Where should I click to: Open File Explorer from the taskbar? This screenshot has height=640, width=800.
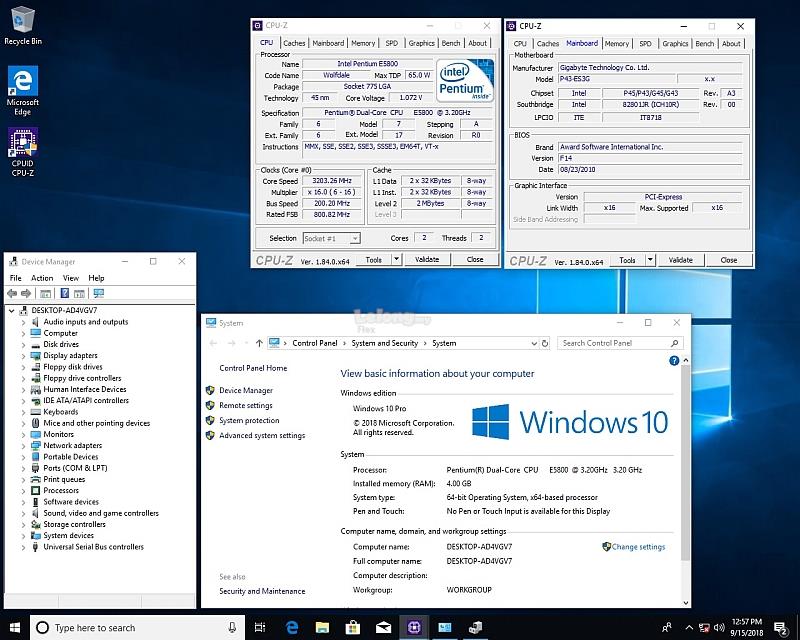coord(322,628)
